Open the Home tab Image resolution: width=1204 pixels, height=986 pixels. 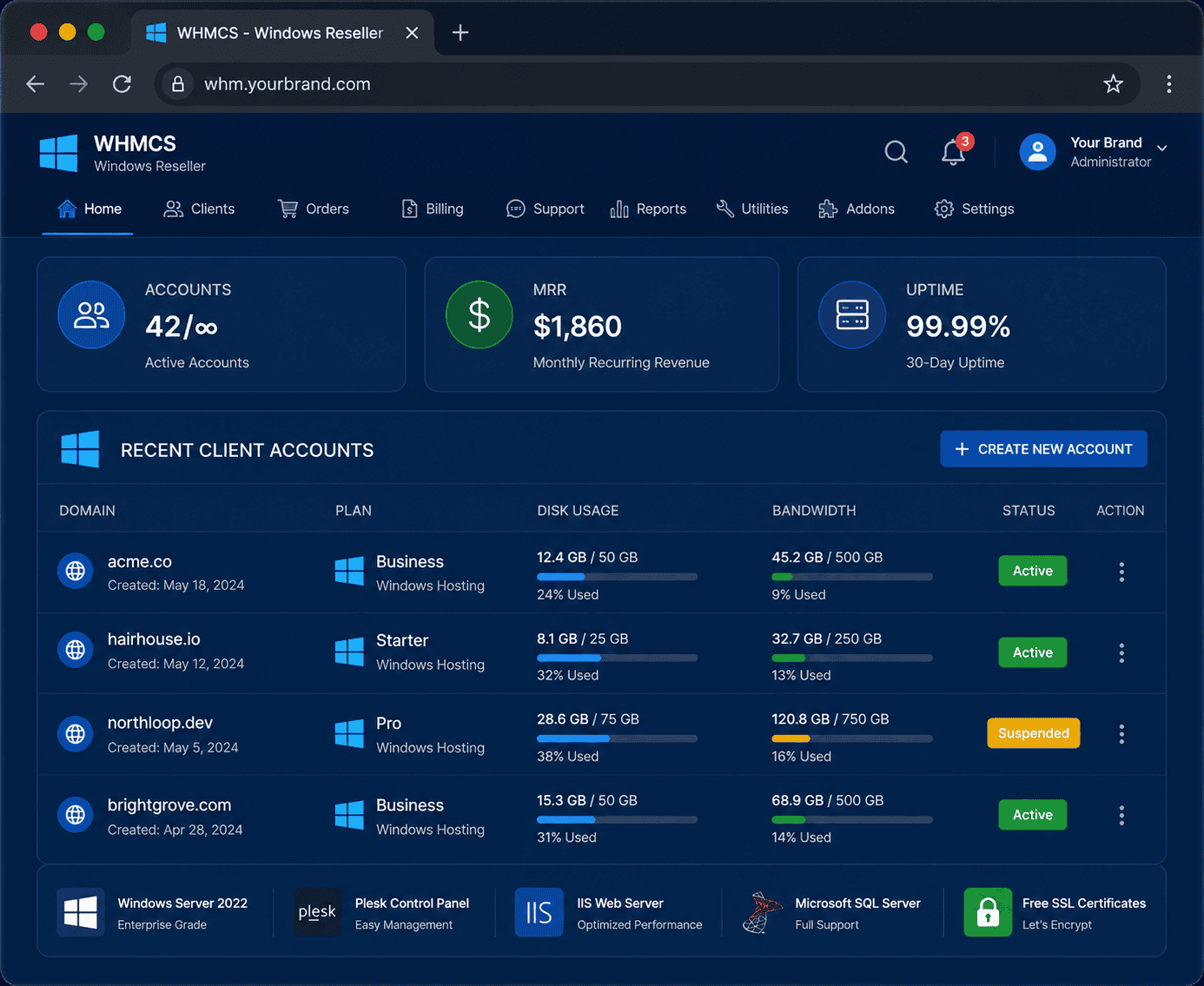[89, 208]
